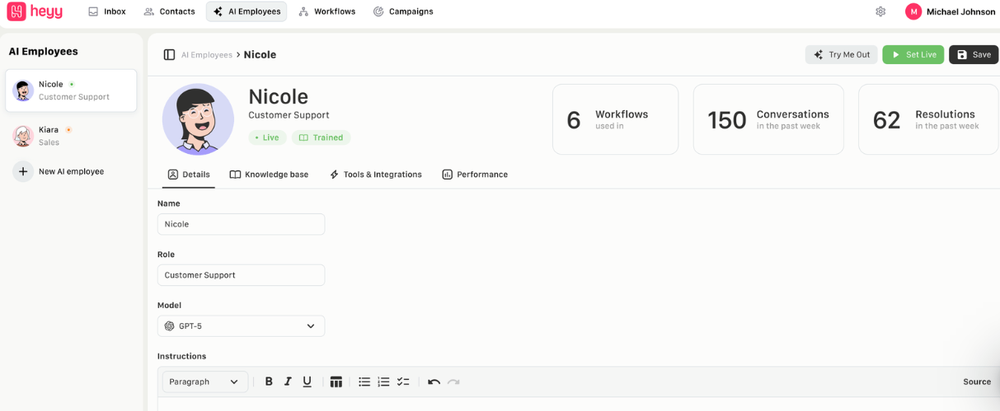Toggle the sidebar panel icon

coord(169,55)
